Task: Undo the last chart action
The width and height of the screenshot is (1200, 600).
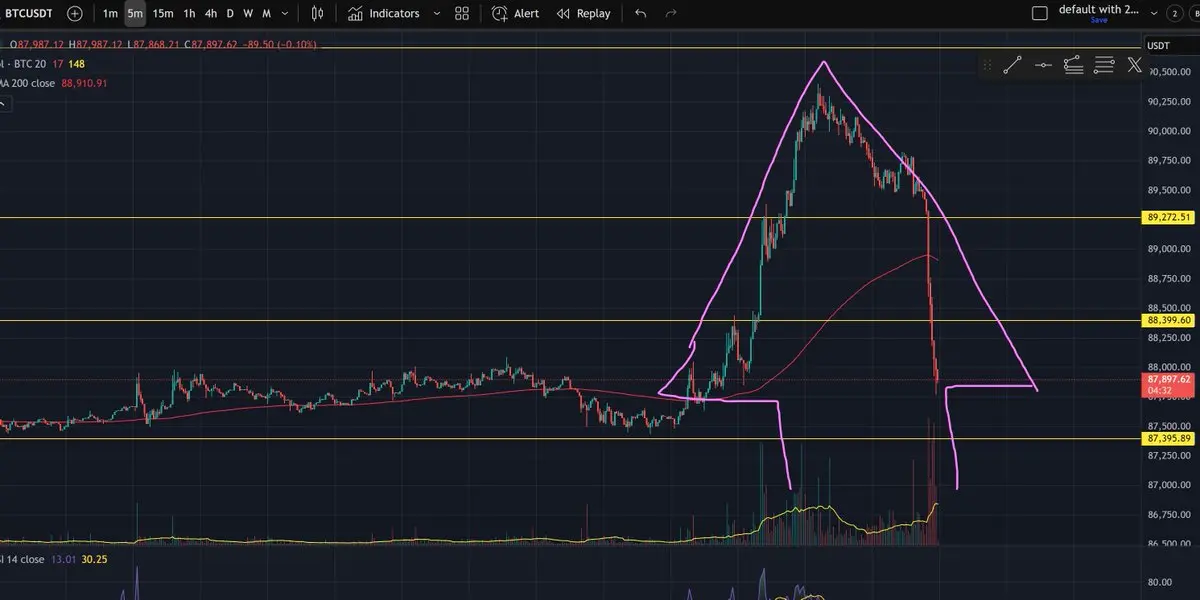Action: (641, 14)
